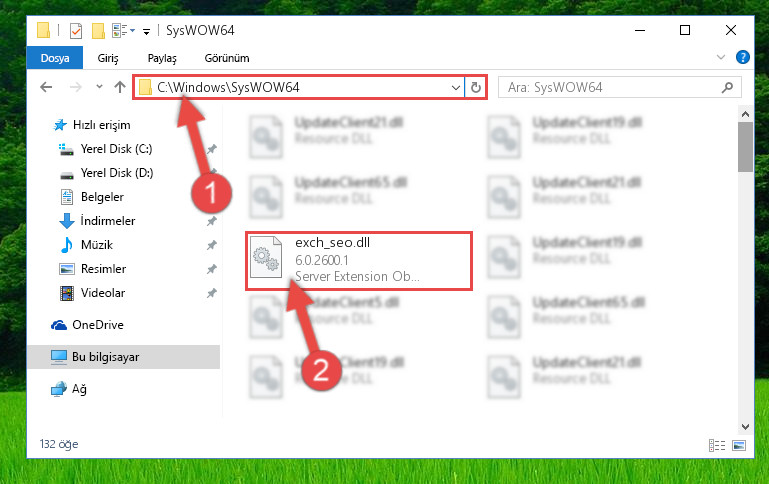
Task: Open the Properties quick access icon
Action: [76, 30]
